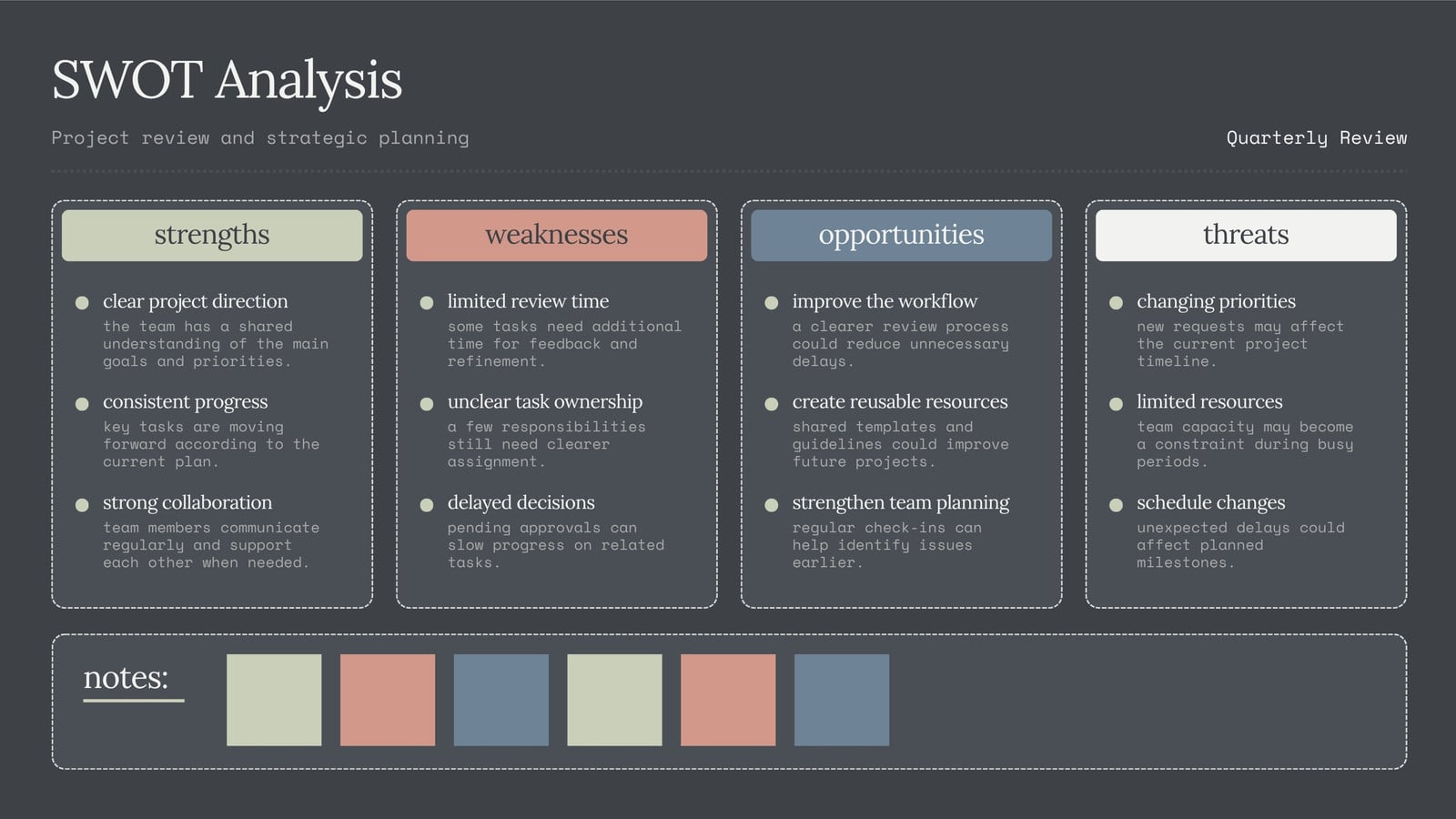Click the bullet next to create reusable resources

click(771, 403)
